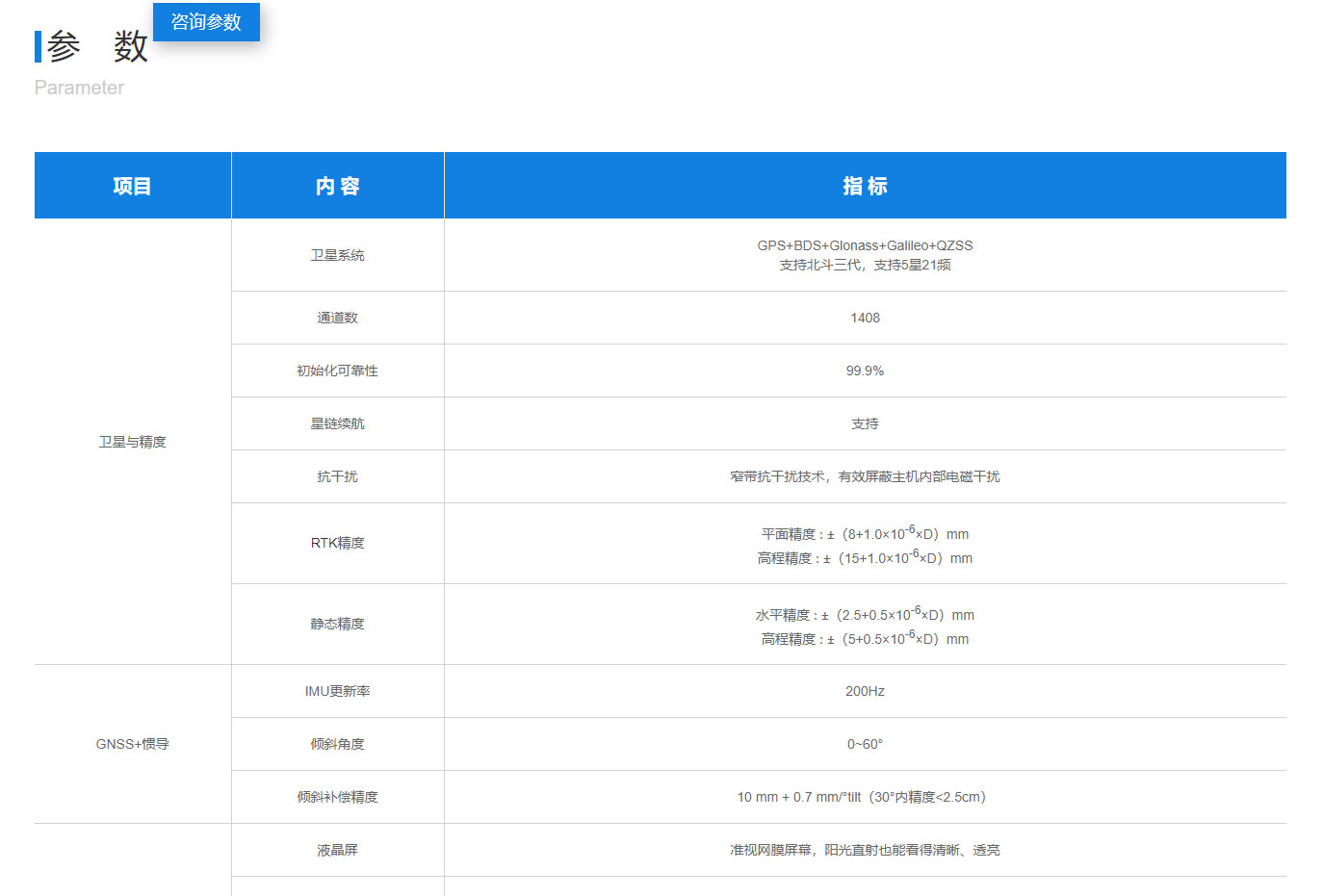Click the 通道数 value 1408

[x=865, y=318]
